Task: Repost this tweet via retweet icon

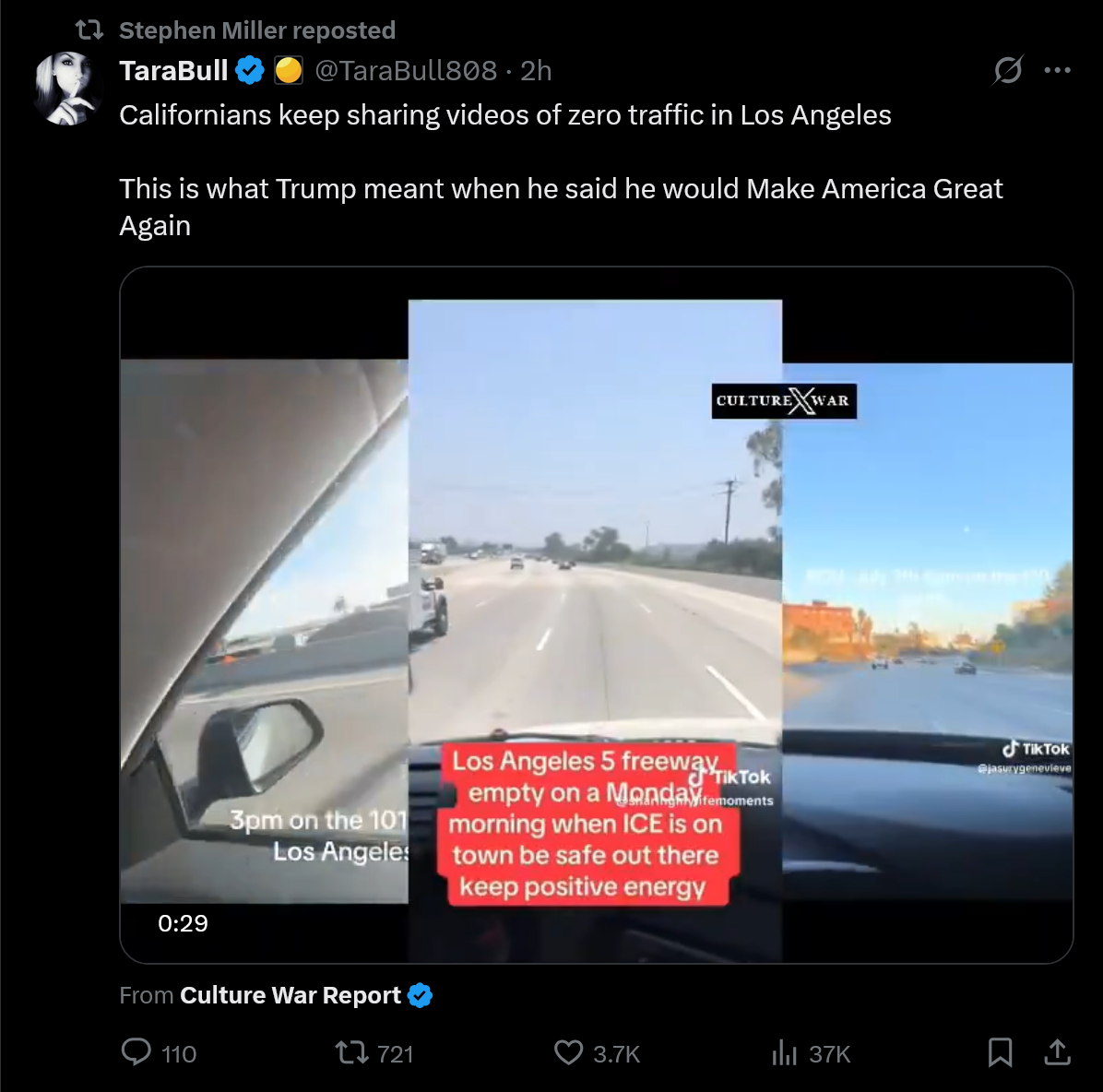Action: pos(350,1052)
